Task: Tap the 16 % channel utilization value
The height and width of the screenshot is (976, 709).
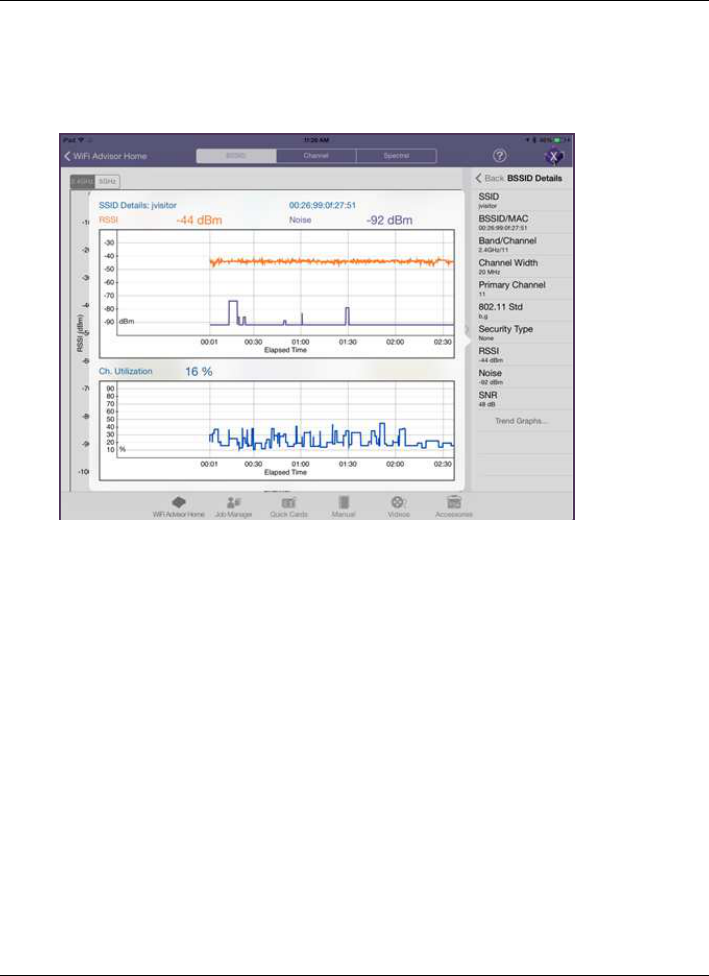Action: point(199,372)
